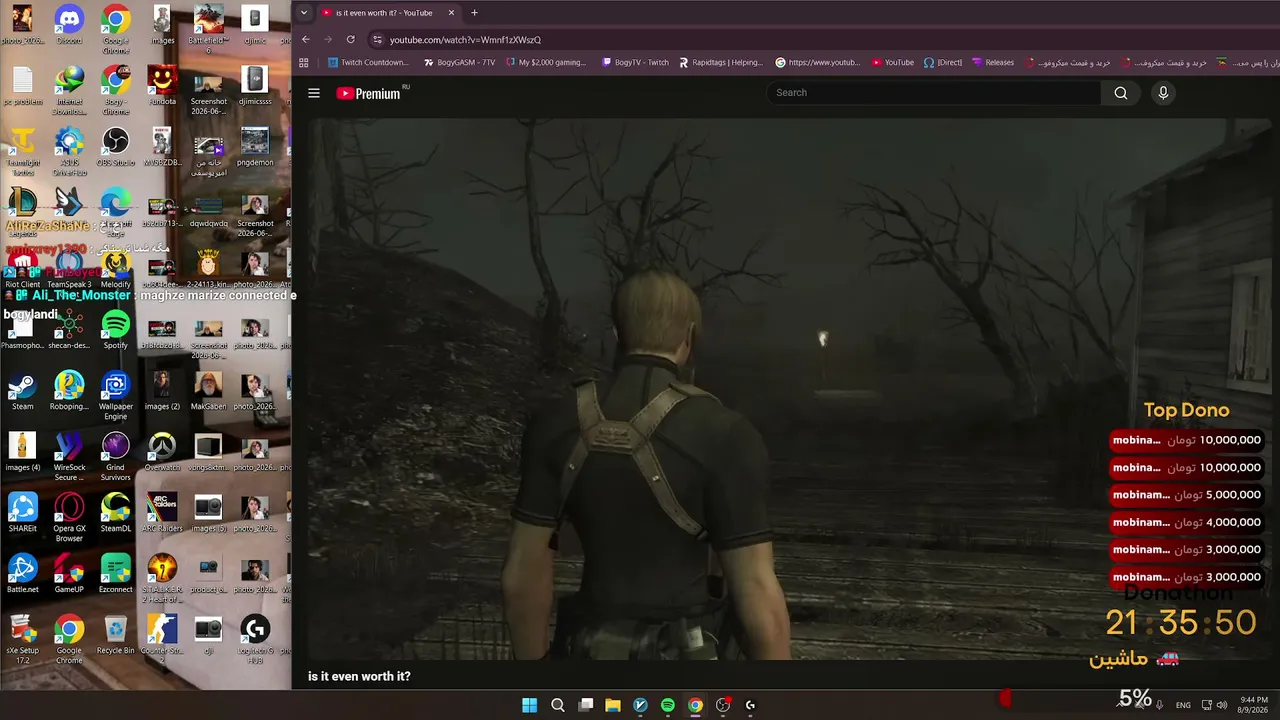Select the SHAREit desktop icon

click(x=22, y=513)
